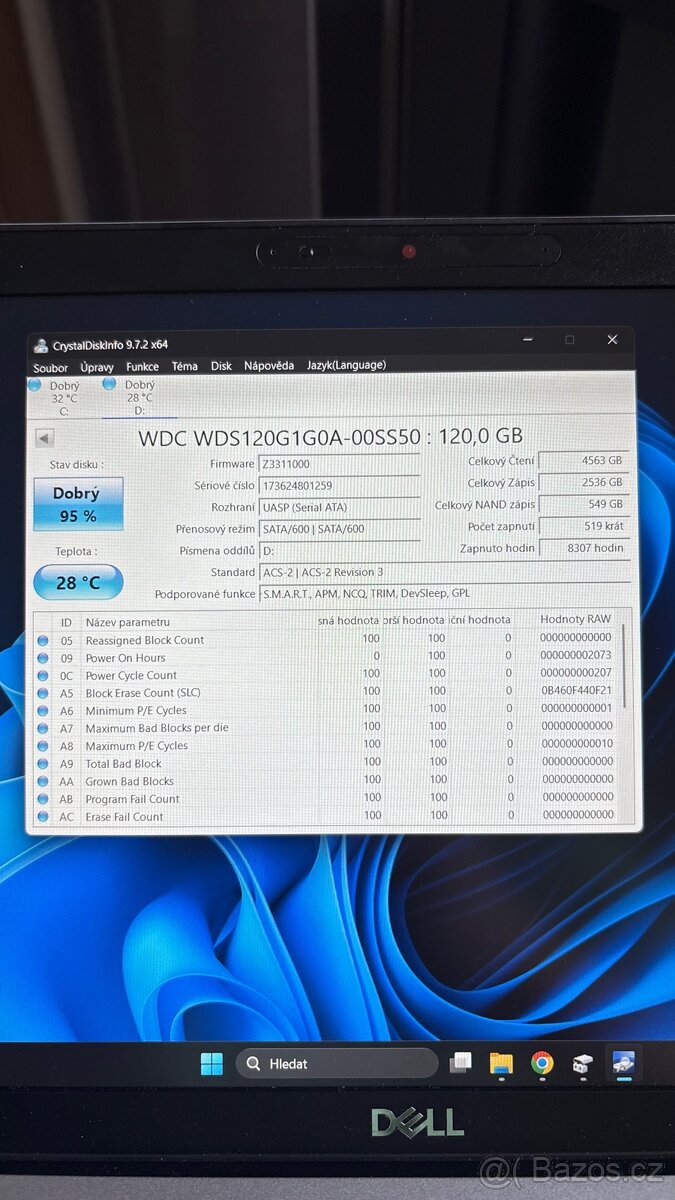Click the status dot of Maximum P/E Cycles
The height and width of the screenshot is (1200, 675).
[x=43, y=746]
